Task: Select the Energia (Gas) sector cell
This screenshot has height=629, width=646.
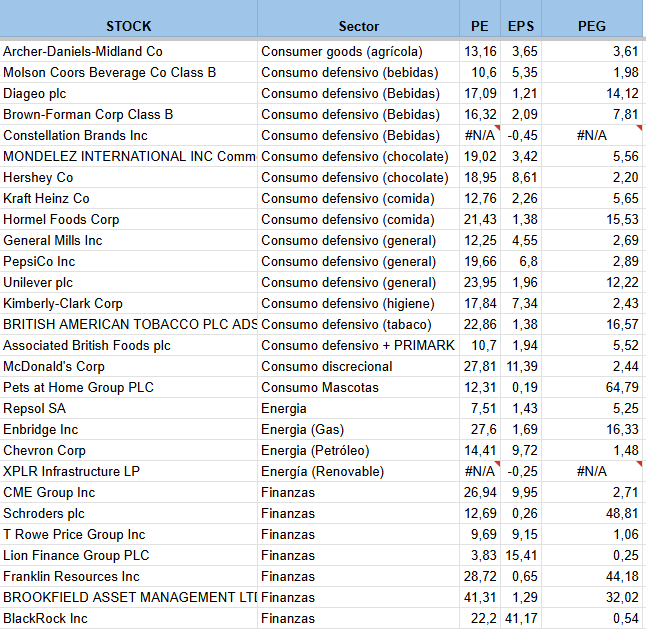Action: 358,430
